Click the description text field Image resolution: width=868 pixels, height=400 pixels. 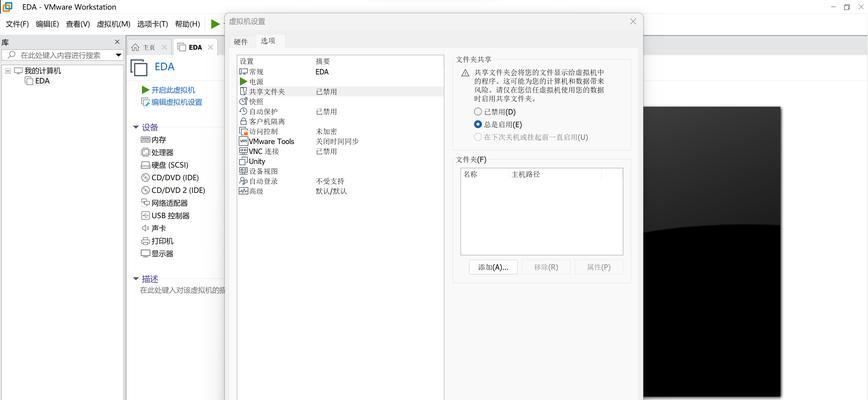(182, 290)
